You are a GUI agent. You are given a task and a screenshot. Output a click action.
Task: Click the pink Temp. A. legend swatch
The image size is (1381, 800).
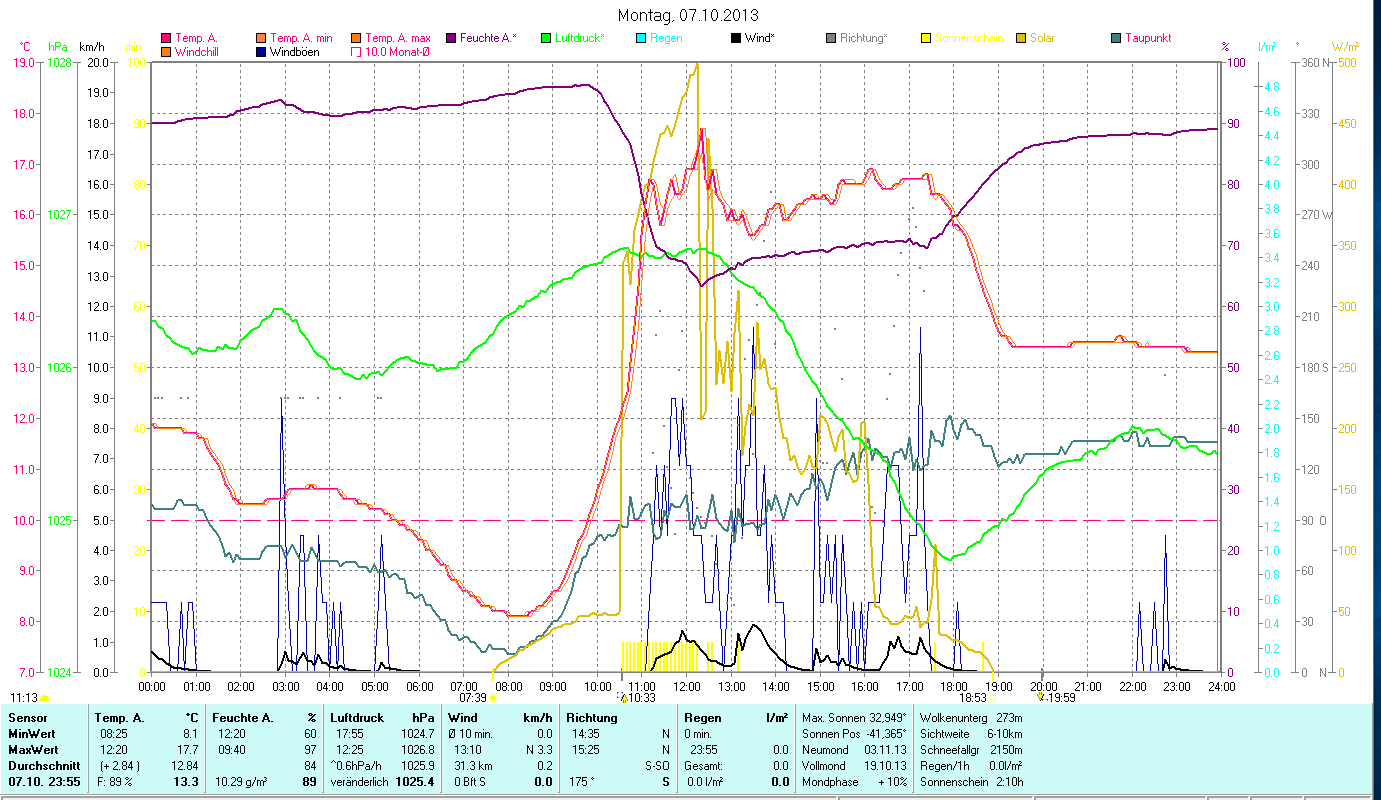pos(166,38)
